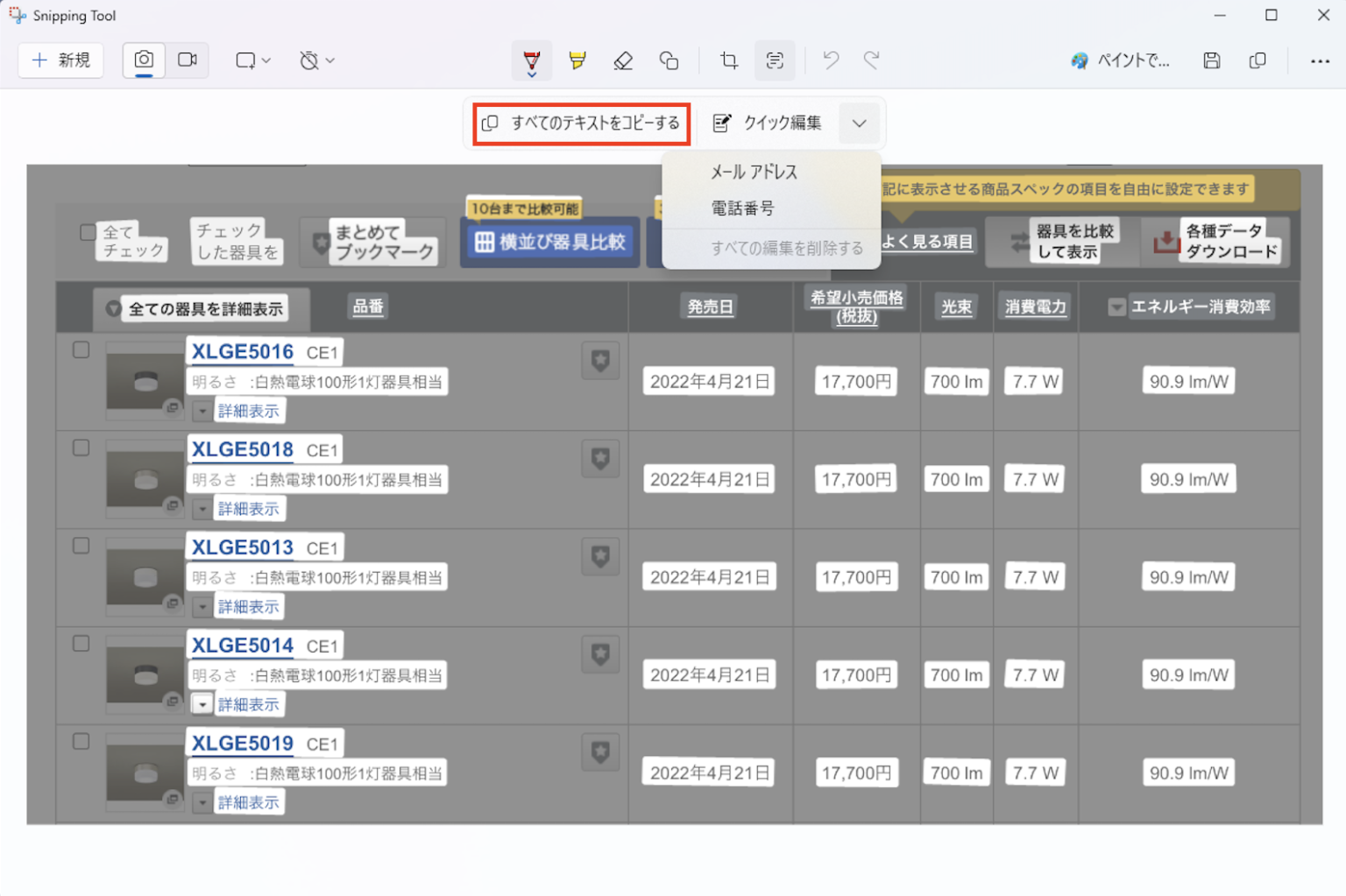The height and width of the screenshot is (896, 1346).
Task: Undo the last edit
Action: (x=829, y=60)
